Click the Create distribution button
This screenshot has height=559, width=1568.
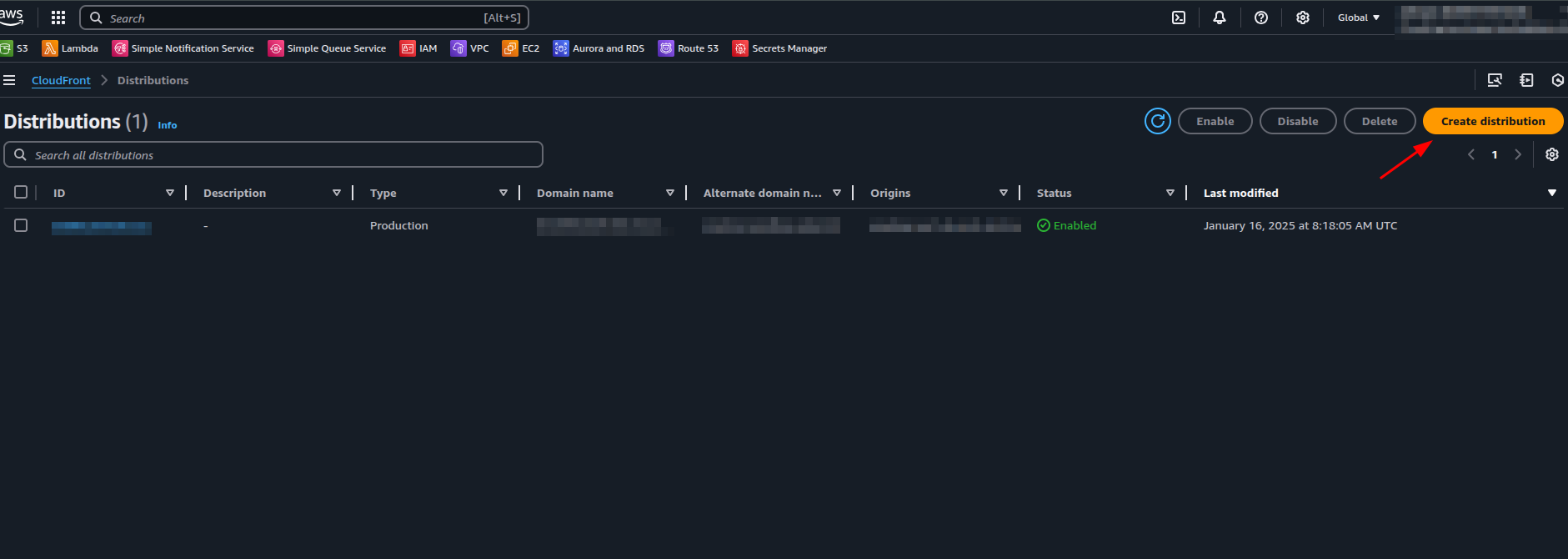point(1492,121)
